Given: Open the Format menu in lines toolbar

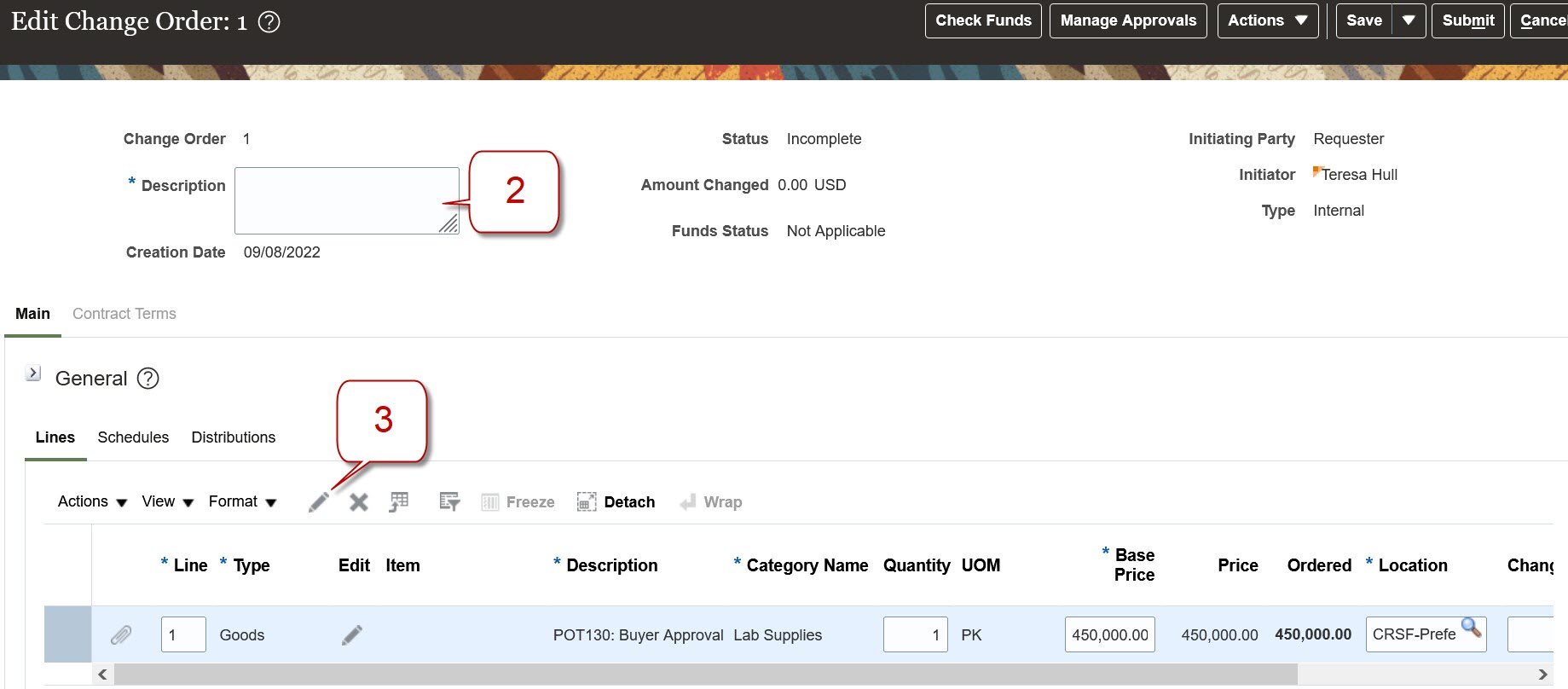Looking at the screenshot, I should coord(243,501).
